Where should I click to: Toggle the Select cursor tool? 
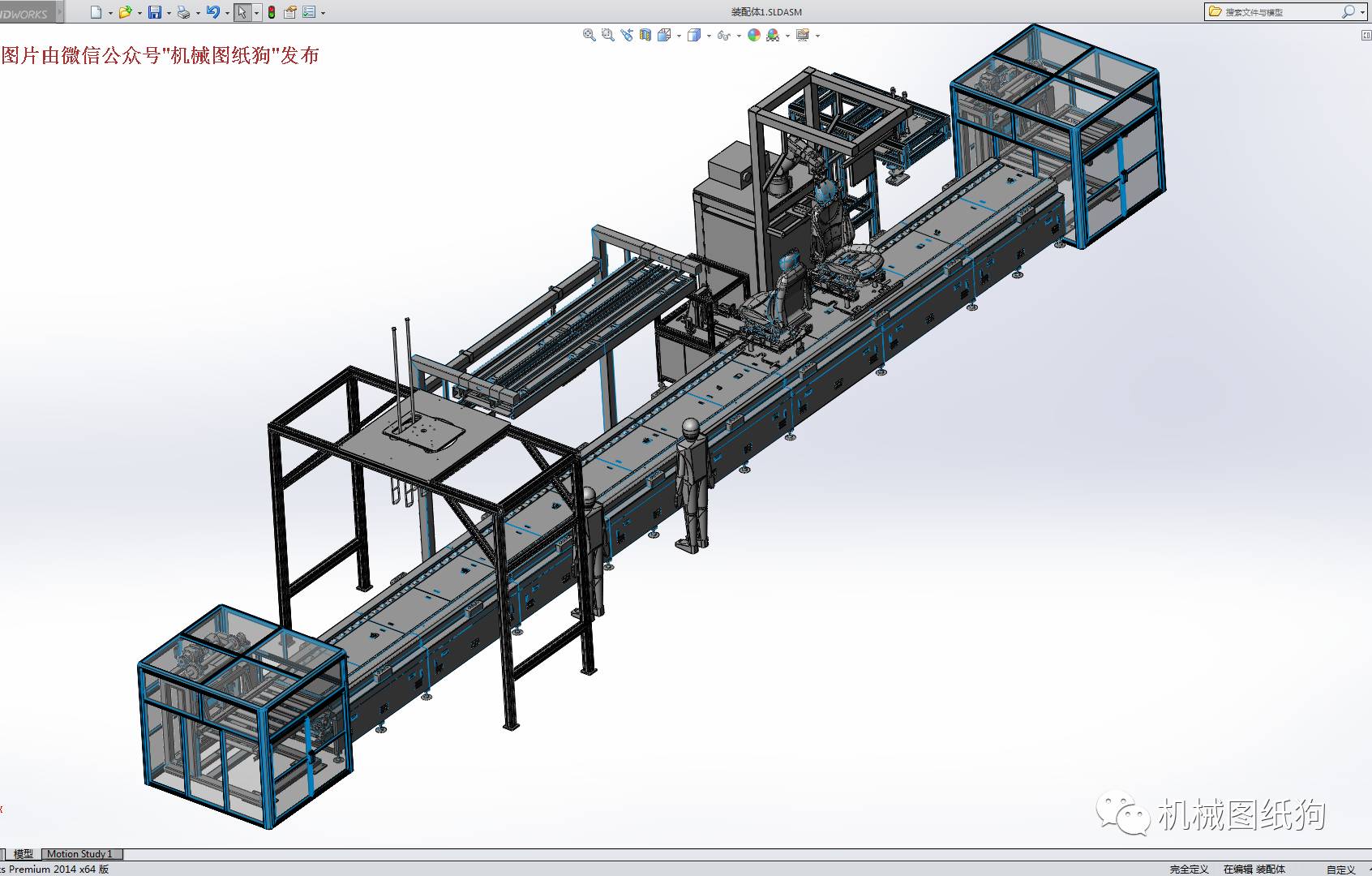(x=242, y=12)
